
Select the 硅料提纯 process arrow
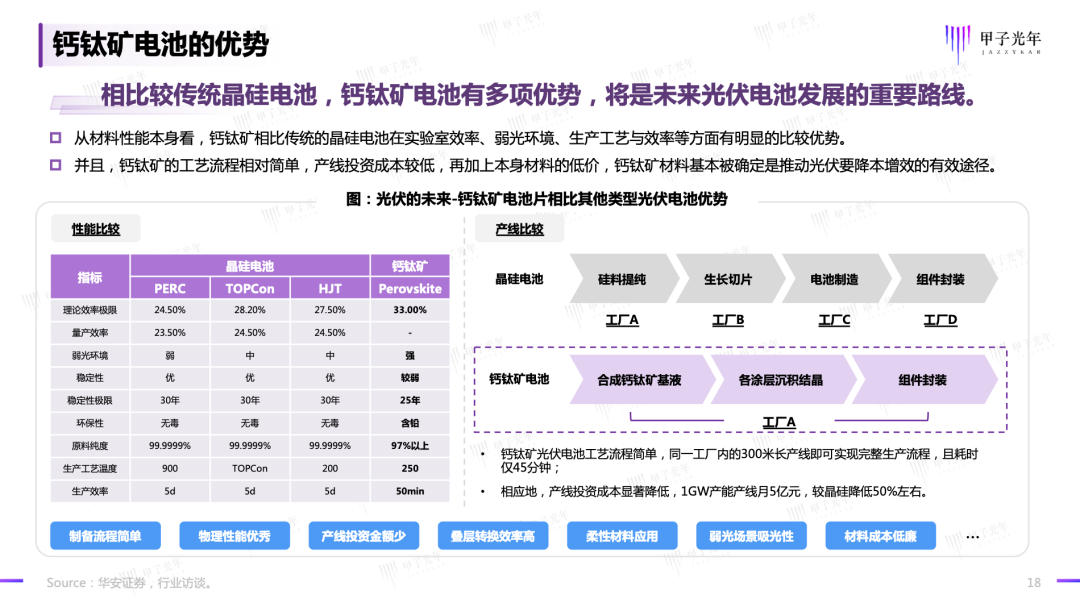pyautogui.click(x=621, y=279)
